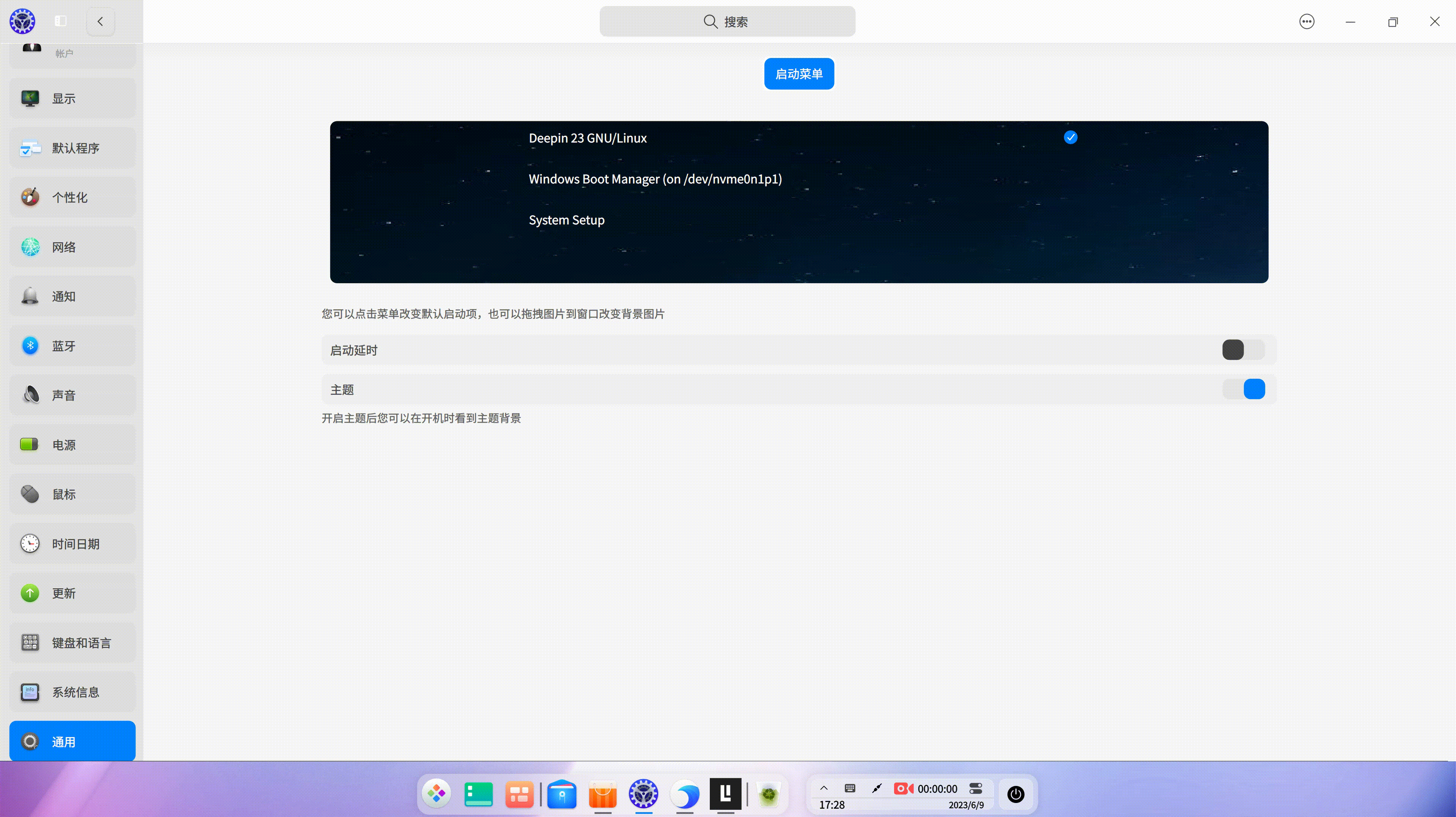Expand the system tray arrow
The width and height of the screenshot is (1456, 817).
(824, 787)
